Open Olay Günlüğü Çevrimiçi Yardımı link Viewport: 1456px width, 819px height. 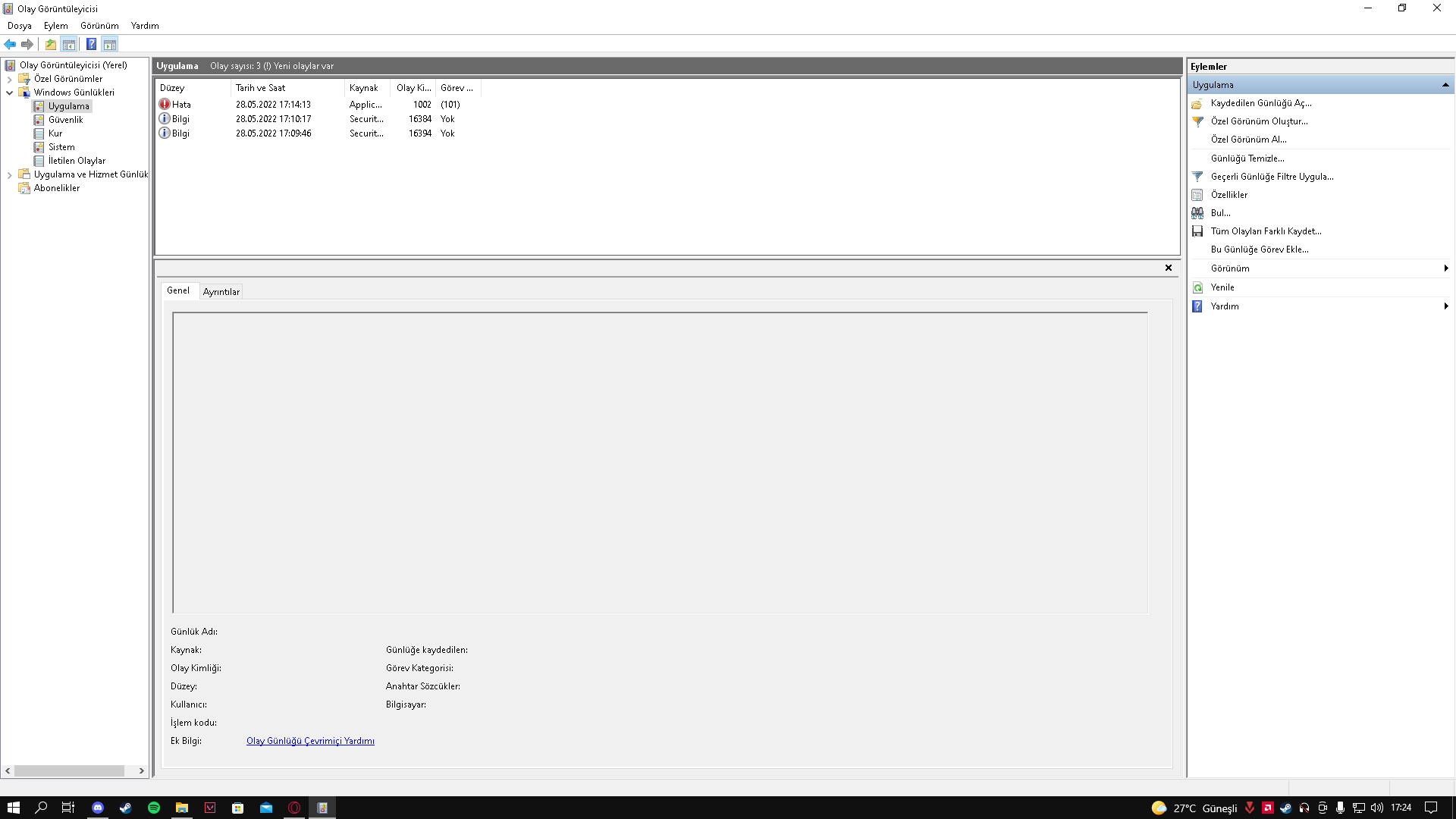(310, 741)
